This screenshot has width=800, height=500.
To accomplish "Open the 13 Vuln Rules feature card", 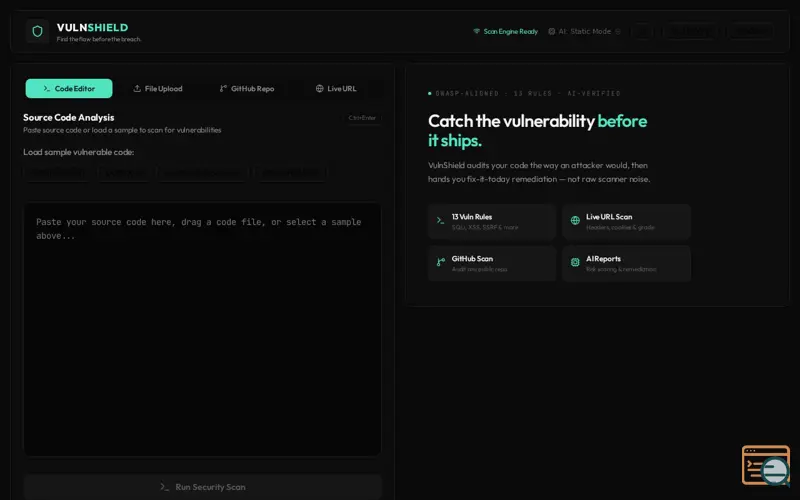I will 492,221.
